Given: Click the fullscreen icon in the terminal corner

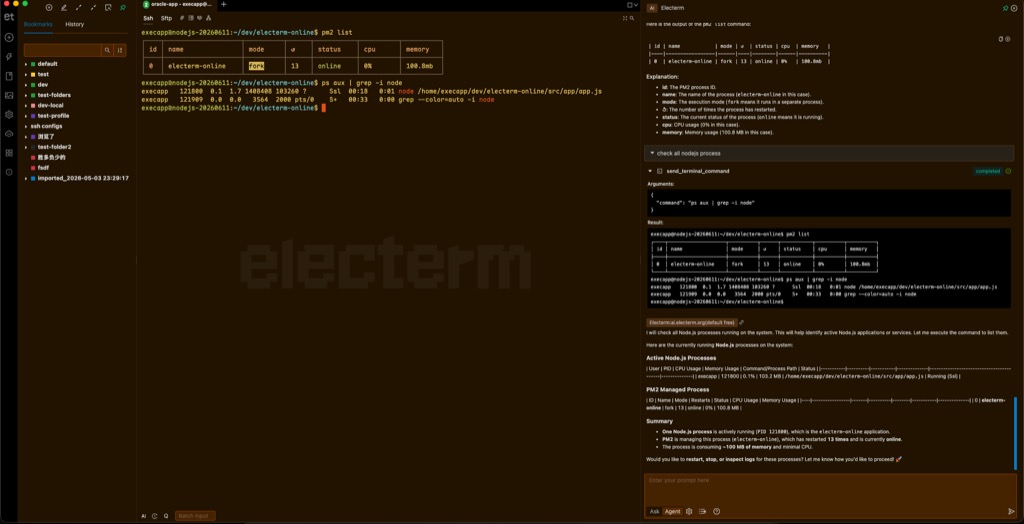Looking at the screenshot, I should click(624, 18).
